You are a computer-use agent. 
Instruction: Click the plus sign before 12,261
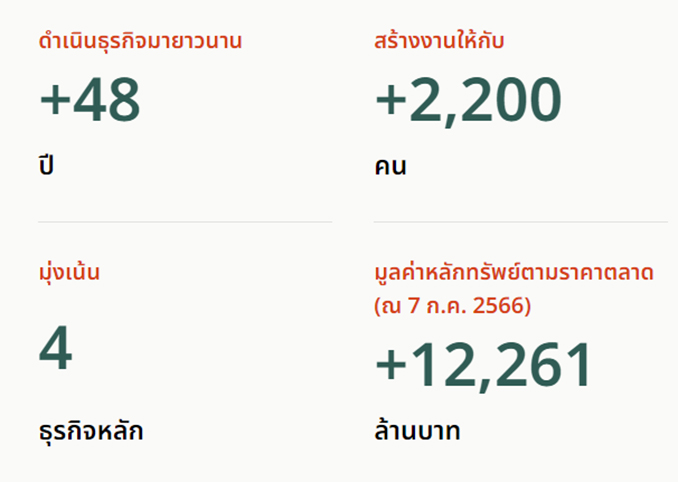tap(391, 365)
